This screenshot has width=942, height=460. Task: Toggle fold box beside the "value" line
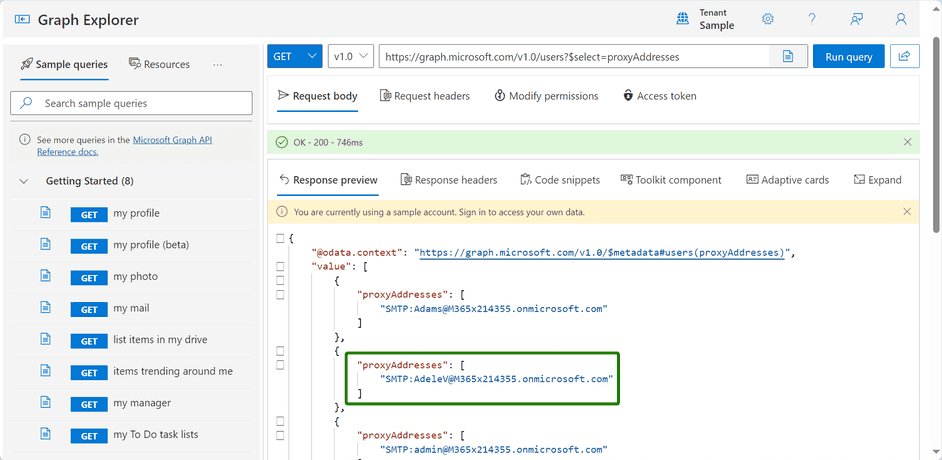click(x=280, y=267)
